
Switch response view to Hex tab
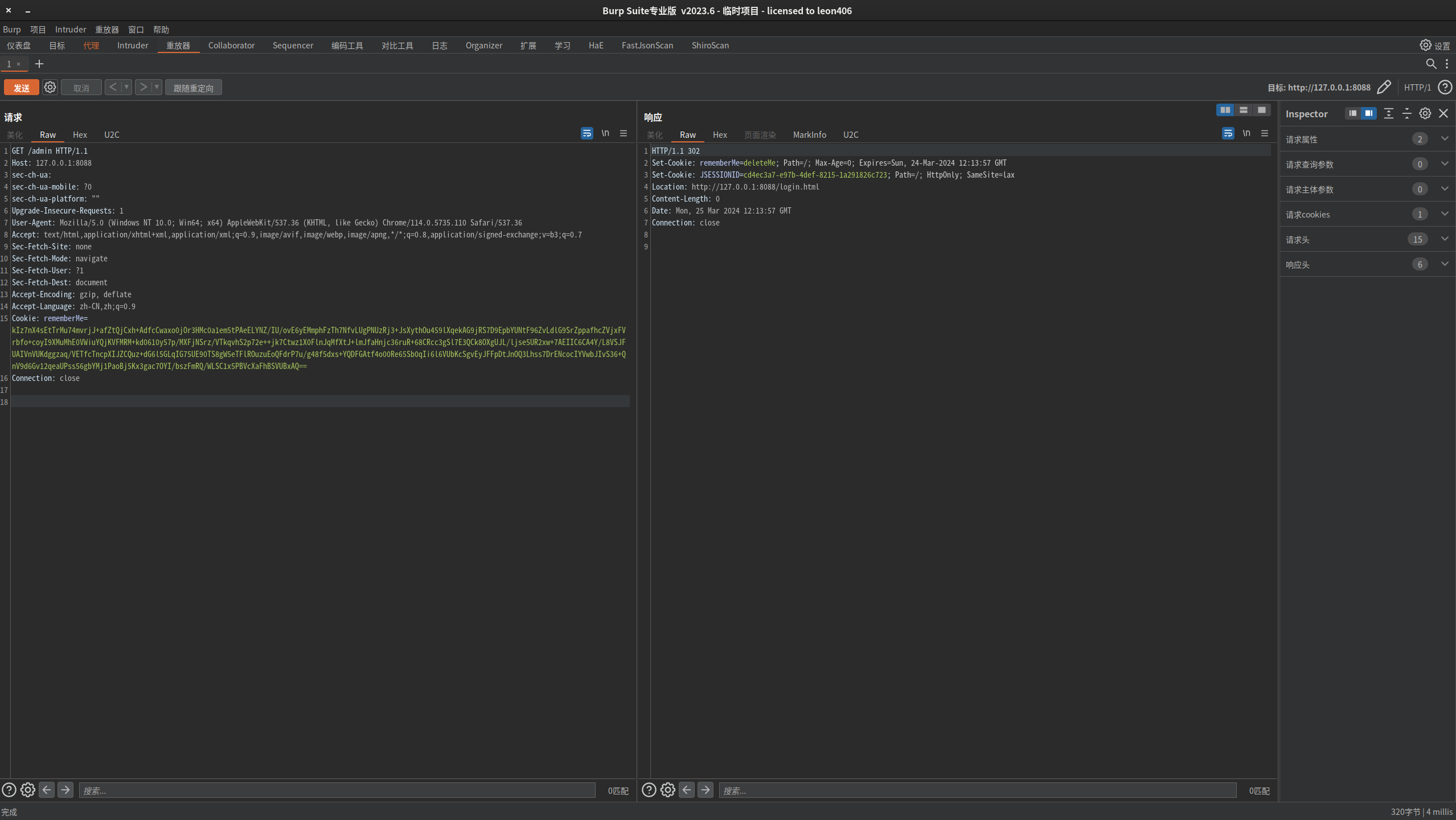click(720, 135)
